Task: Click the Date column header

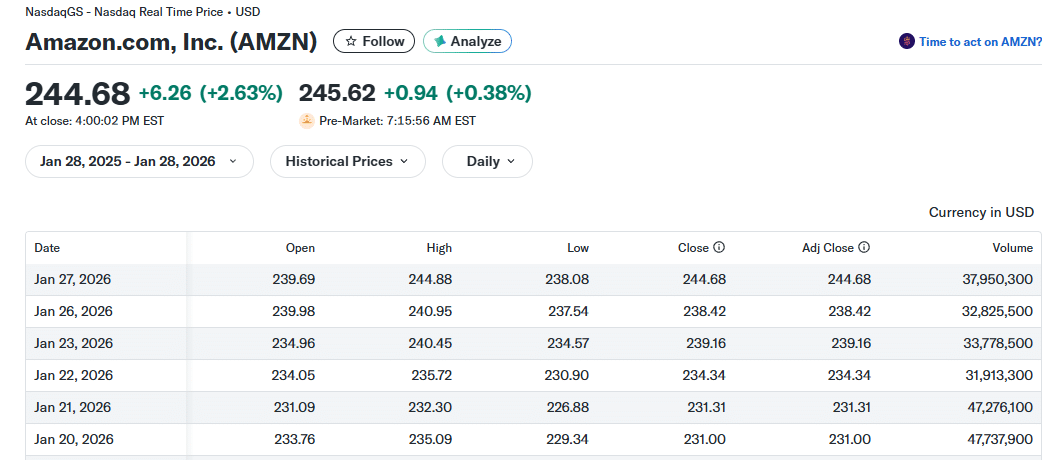Action: 47,248
